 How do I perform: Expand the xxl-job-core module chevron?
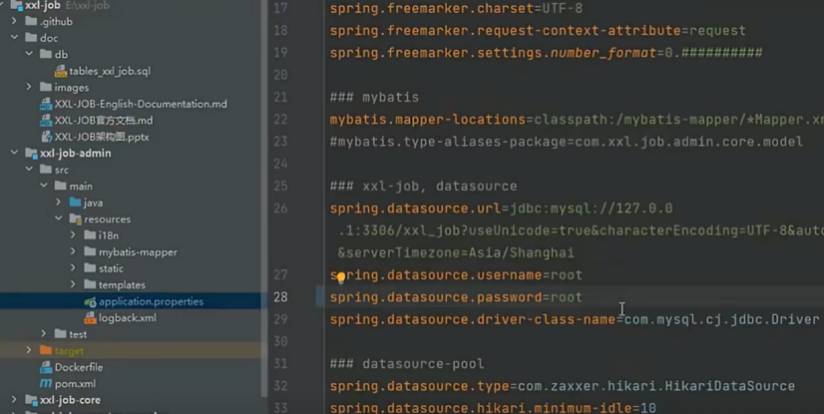[14, 399]
